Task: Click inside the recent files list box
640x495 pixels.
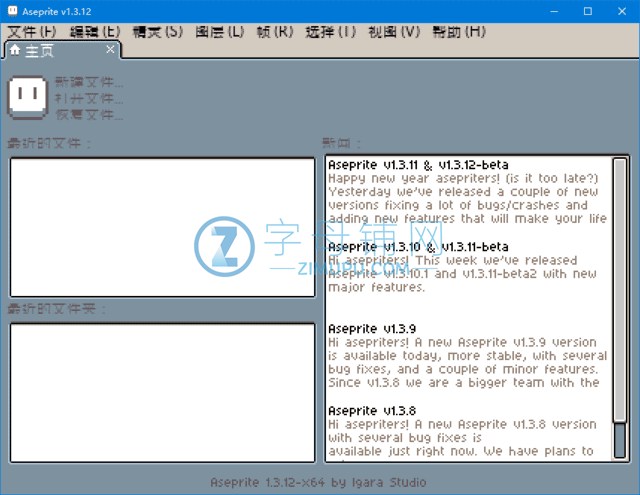Action: (162, 227)
